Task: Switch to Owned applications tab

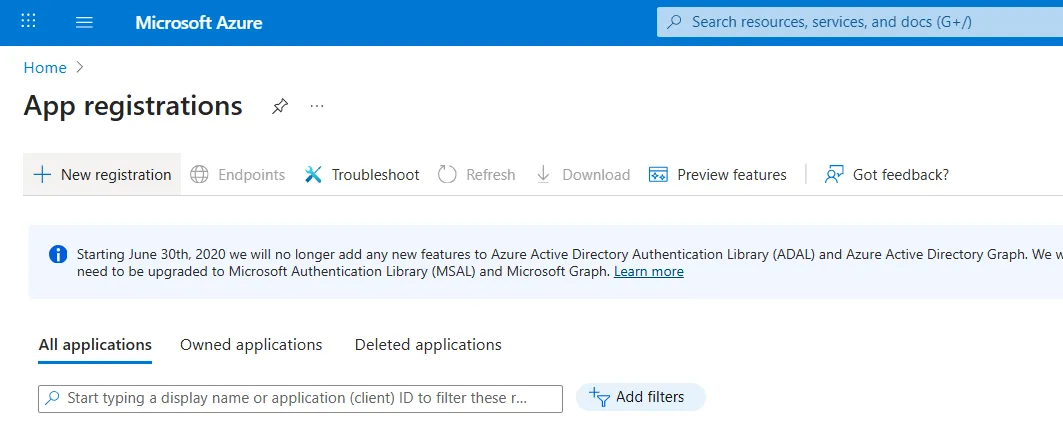Action: pos(251,345)
